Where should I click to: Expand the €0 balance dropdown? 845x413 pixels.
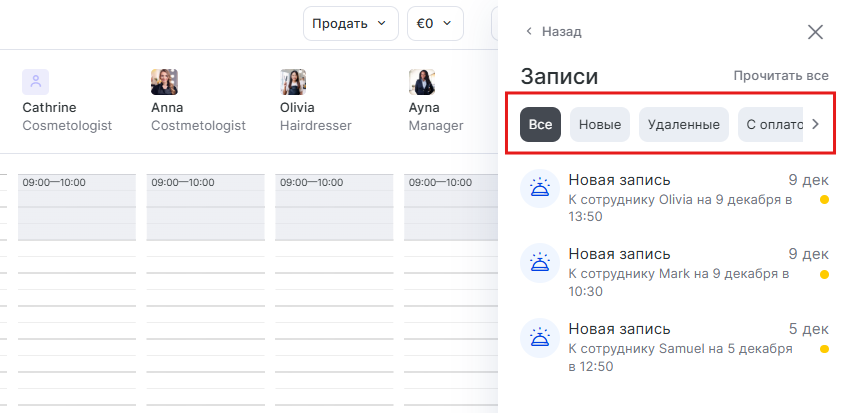click(435, 23)
